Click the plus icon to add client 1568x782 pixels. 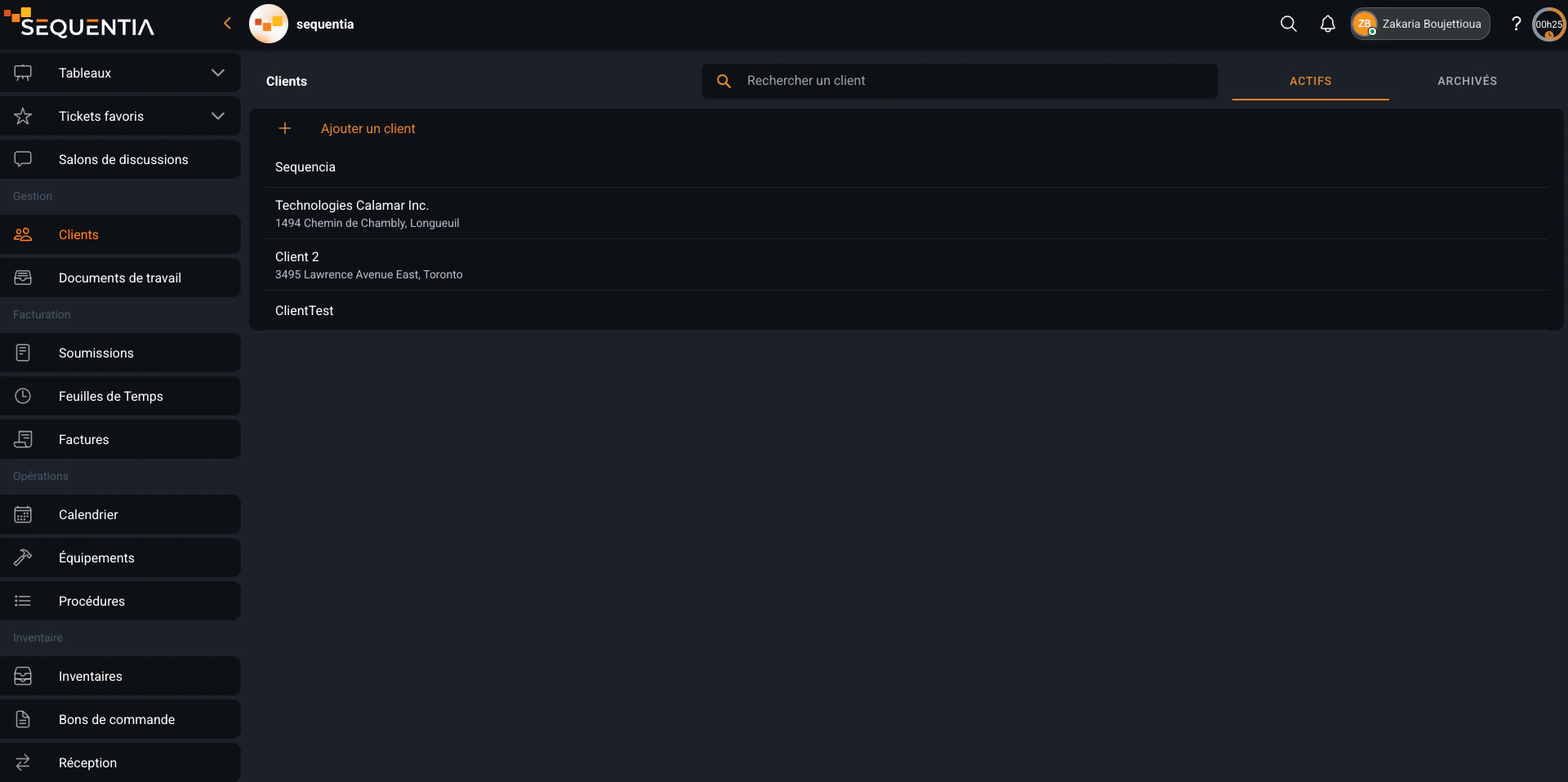[285, 128]
